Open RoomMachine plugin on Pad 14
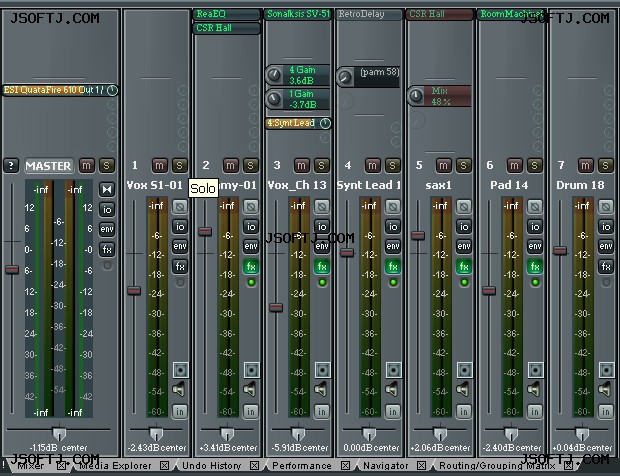Image resolution: width=620 pixels, height=476 pixels. tap(511, 14)
